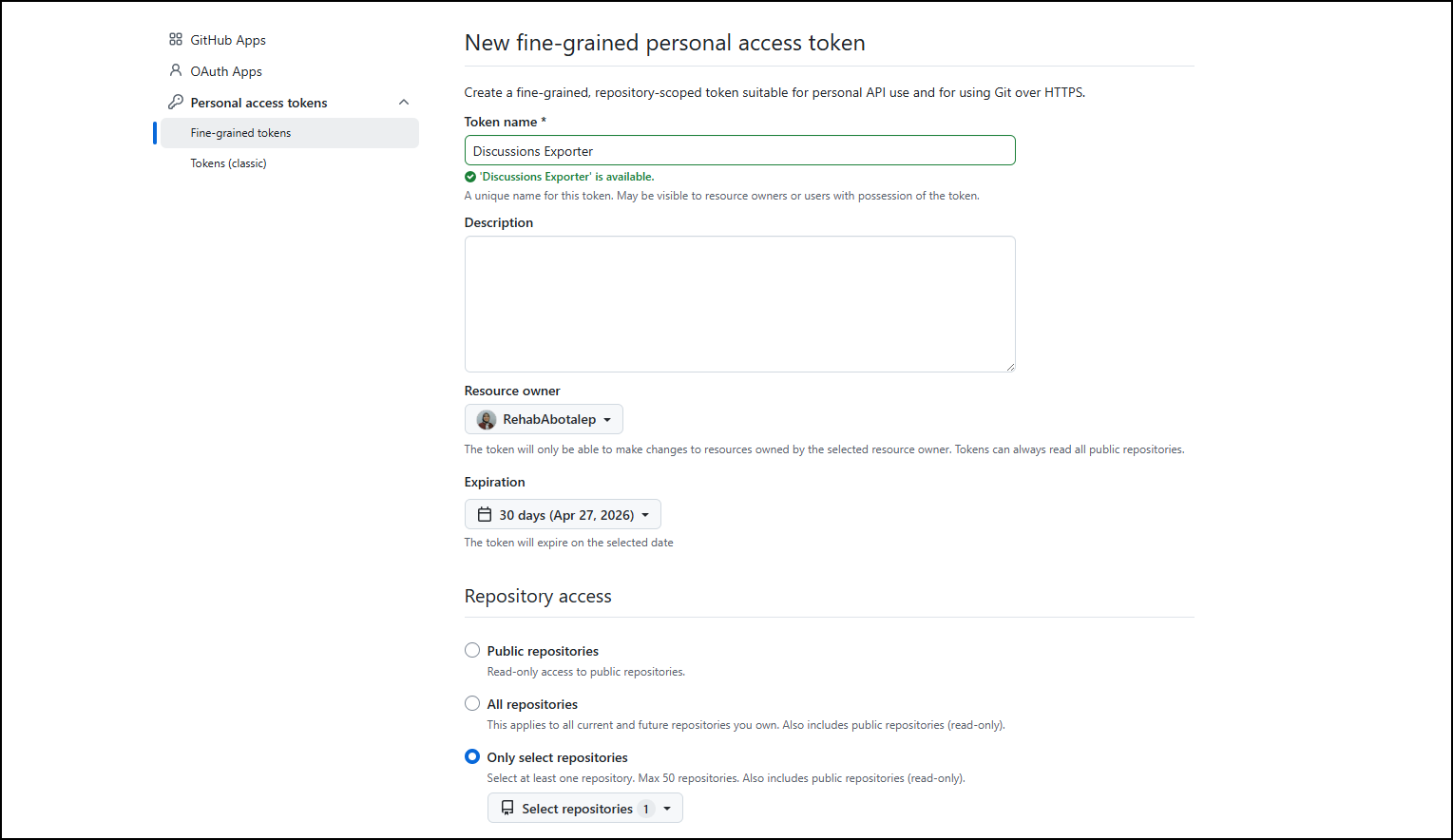Select the Public repositories radio option
Viewport: 1453px width, 840px height.
coord(472,651)
